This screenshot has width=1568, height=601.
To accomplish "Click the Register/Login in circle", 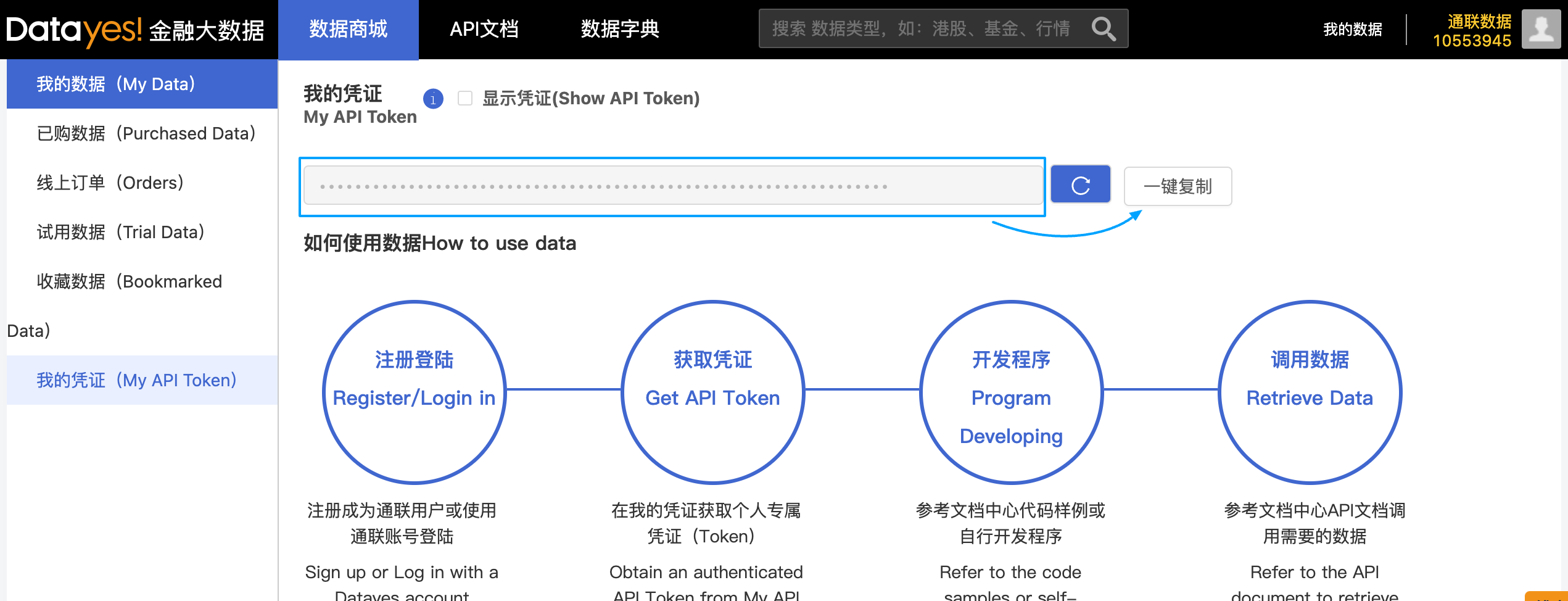I will 414,392.
